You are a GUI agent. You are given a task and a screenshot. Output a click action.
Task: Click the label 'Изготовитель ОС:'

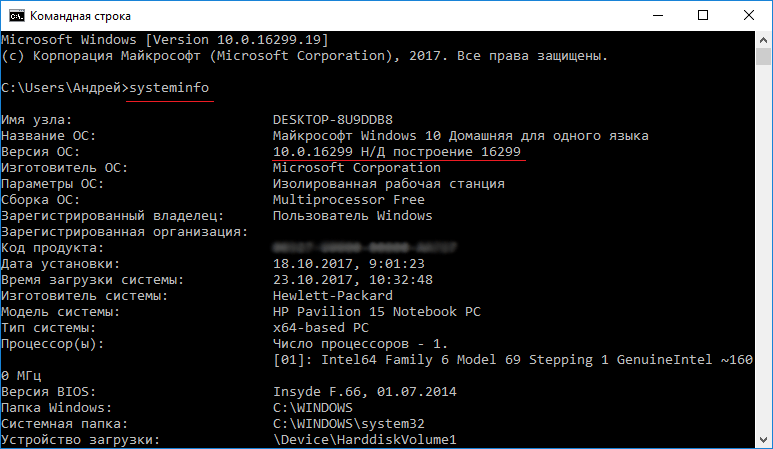pos(65,168)
